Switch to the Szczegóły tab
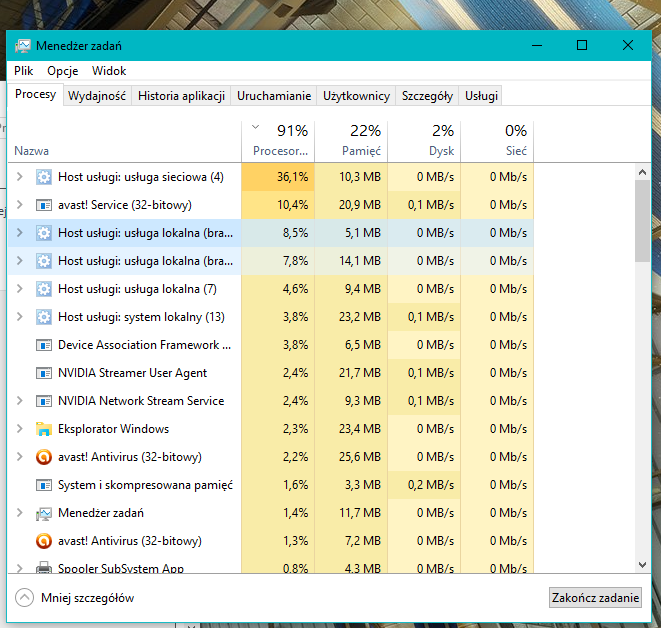This screenshot has width=661, height=628. coord(427,96)
